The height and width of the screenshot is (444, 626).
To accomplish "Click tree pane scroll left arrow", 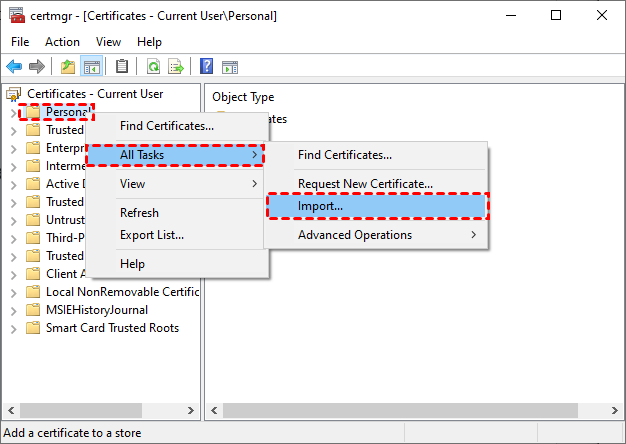I will click(11, 410).
